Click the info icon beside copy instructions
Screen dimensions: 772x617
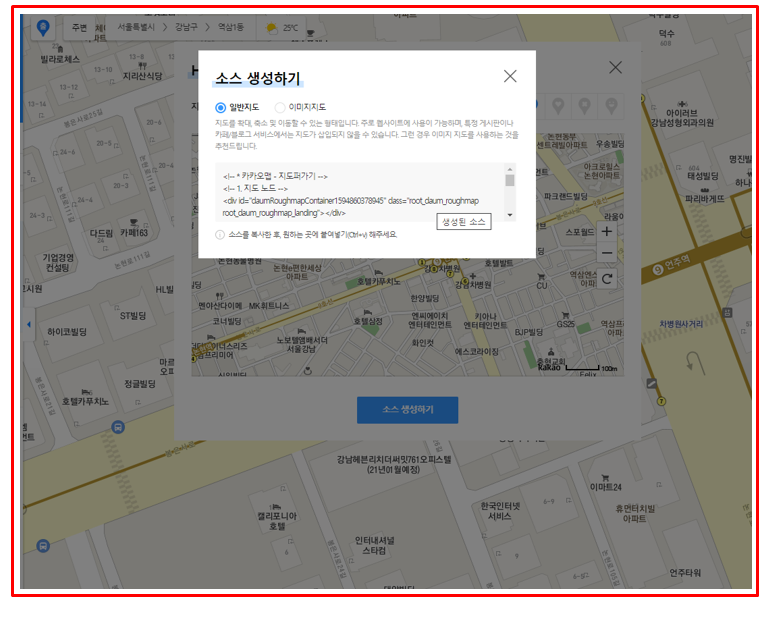tap(220, 235)
